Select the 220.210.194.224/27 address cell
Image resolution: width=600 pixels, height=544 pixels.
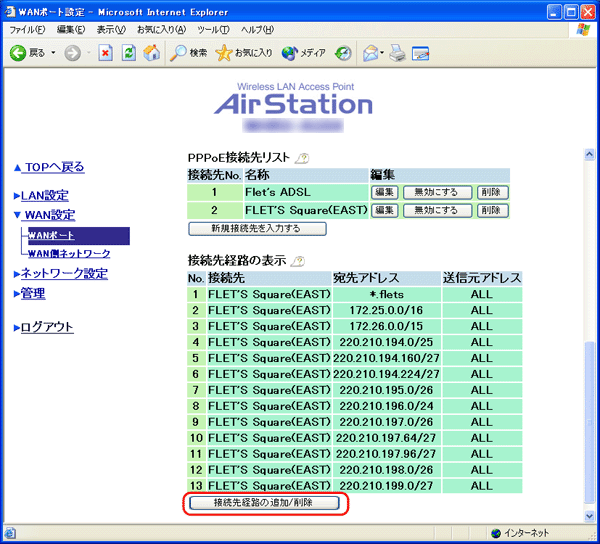[387, 374]
